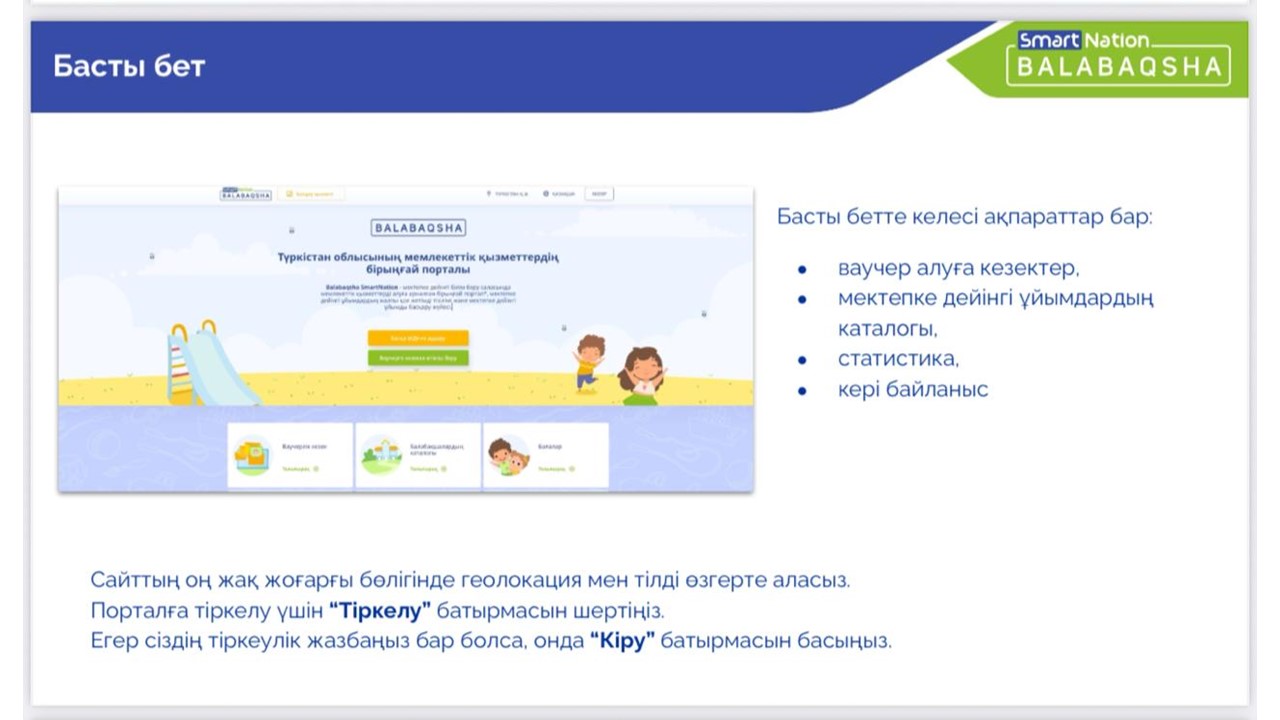Click the children card icon

[509, 456]
